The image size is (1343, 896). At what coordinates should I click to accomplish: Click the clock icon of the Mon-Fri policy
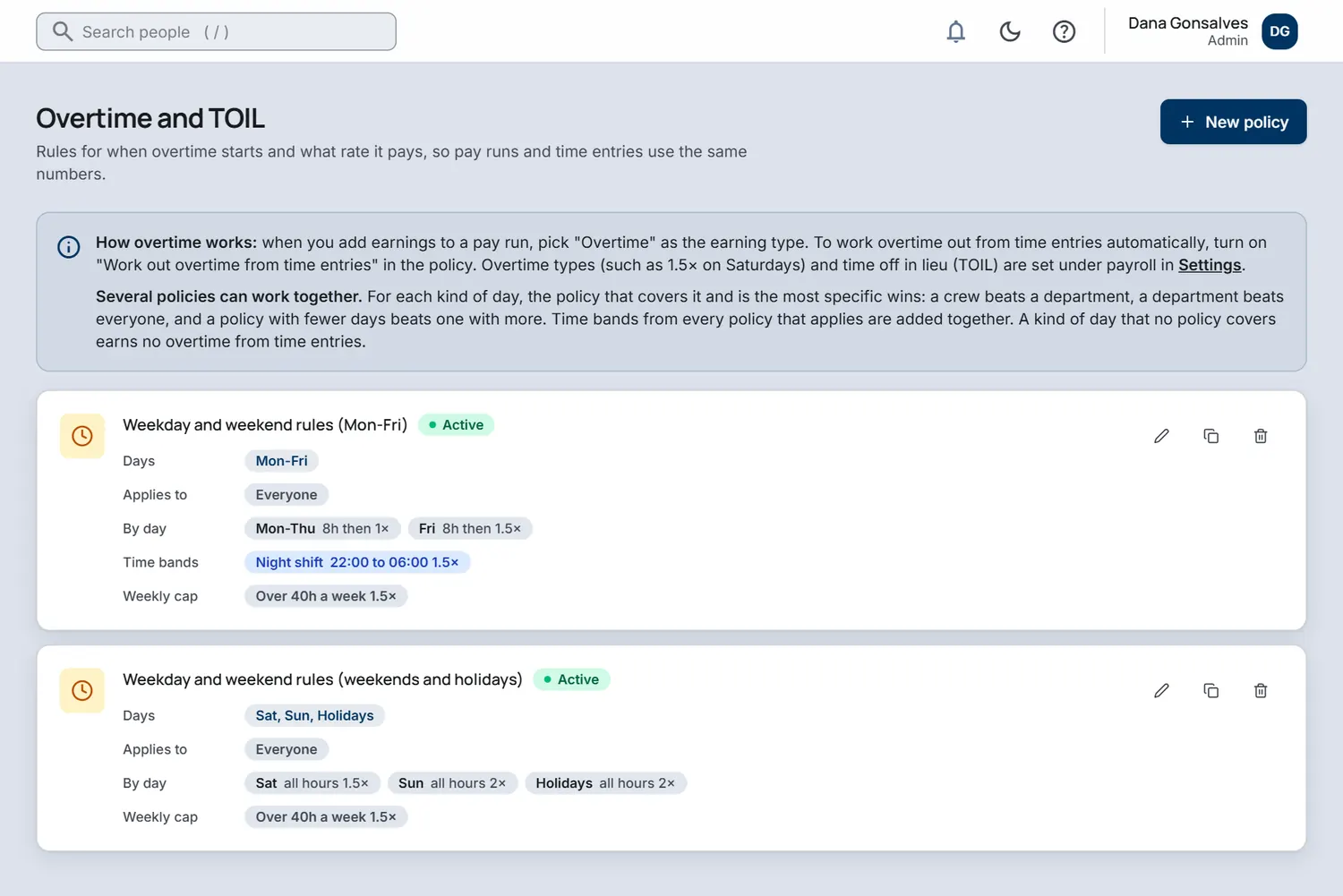point(82,436)
